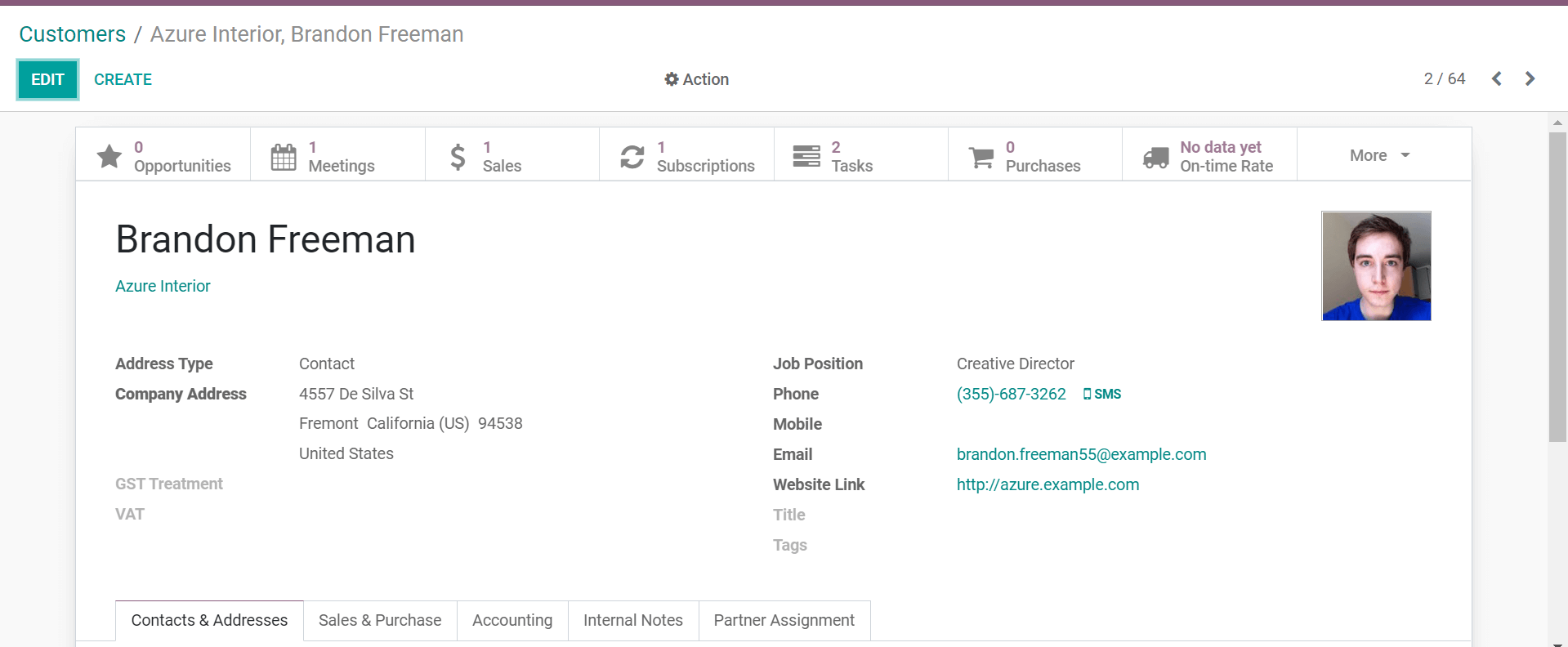The image size is (1568, 647).
Task: Click the United States country text
Action: click(346, 453)
